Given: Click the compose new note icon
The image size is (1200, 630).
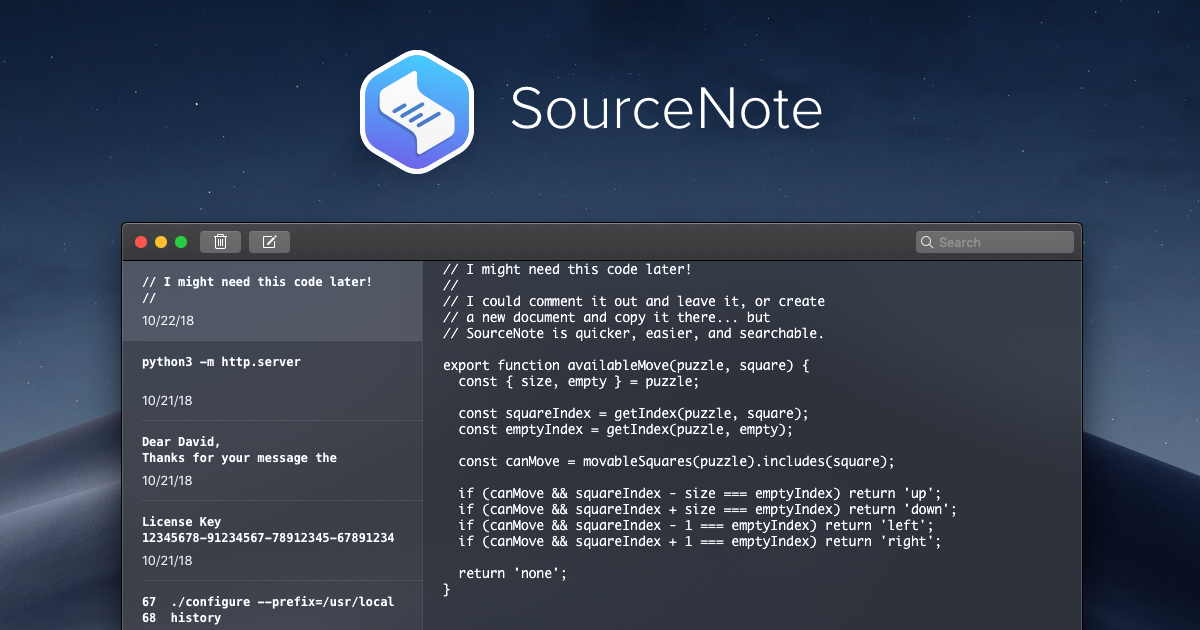Looking at the screenshot, I should tap(269, 241).
